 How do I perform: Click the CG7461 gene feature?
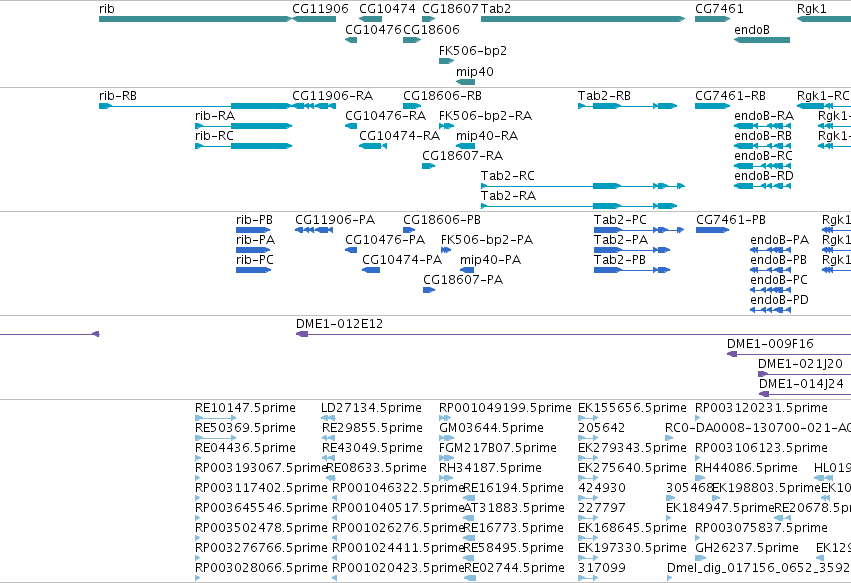(x=713, y=19)
